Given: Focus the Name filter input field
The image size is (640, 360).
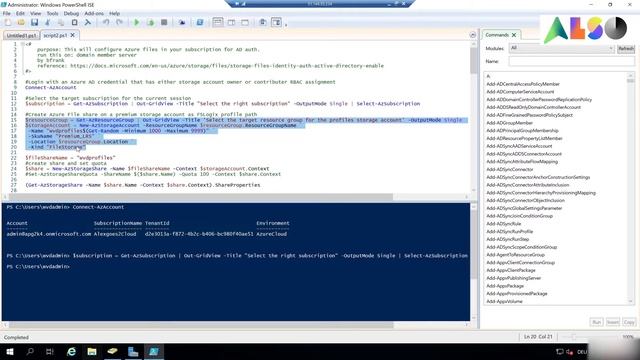Looking at the screenshot, I should point(571,61).
